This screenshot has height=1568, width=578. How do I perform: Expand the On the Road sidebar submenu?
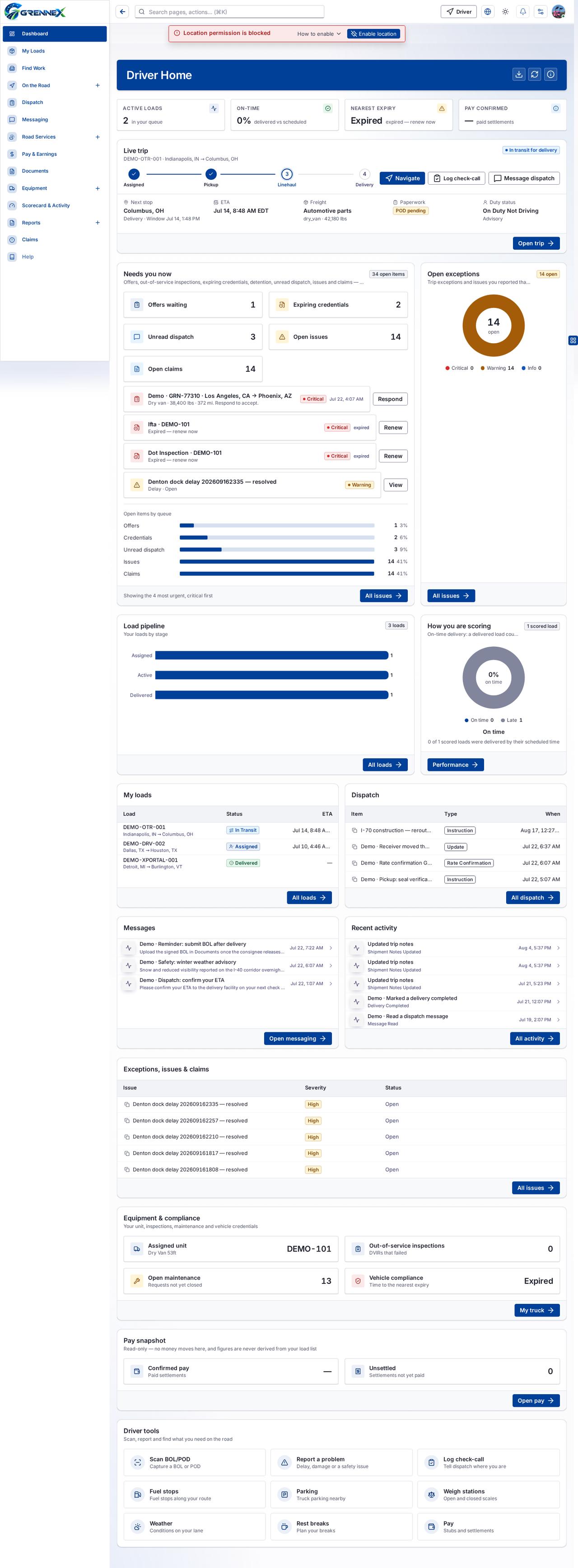[x=98, y=85]
